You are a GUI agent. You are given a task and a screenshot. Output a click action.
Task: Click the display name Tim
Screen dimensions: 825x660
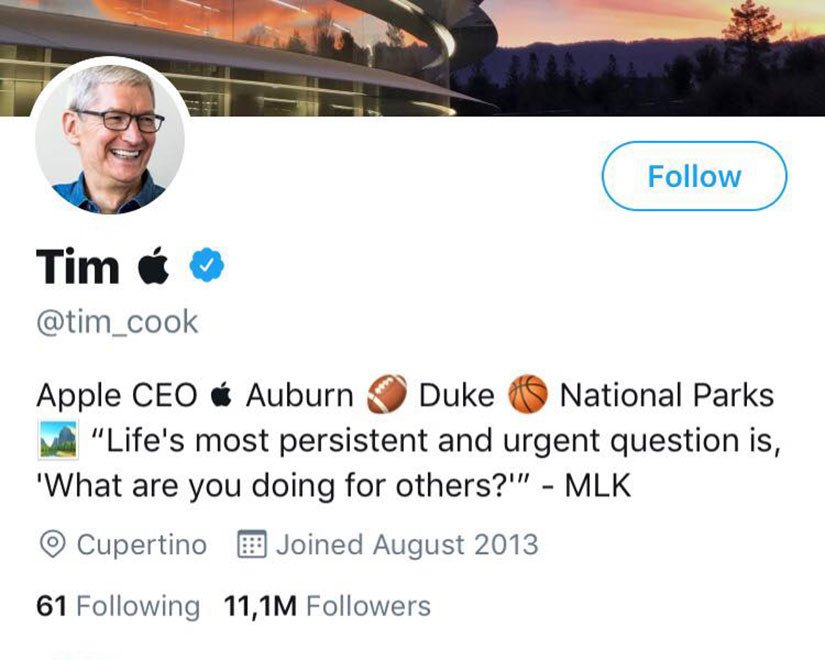(x=77, y=267)
